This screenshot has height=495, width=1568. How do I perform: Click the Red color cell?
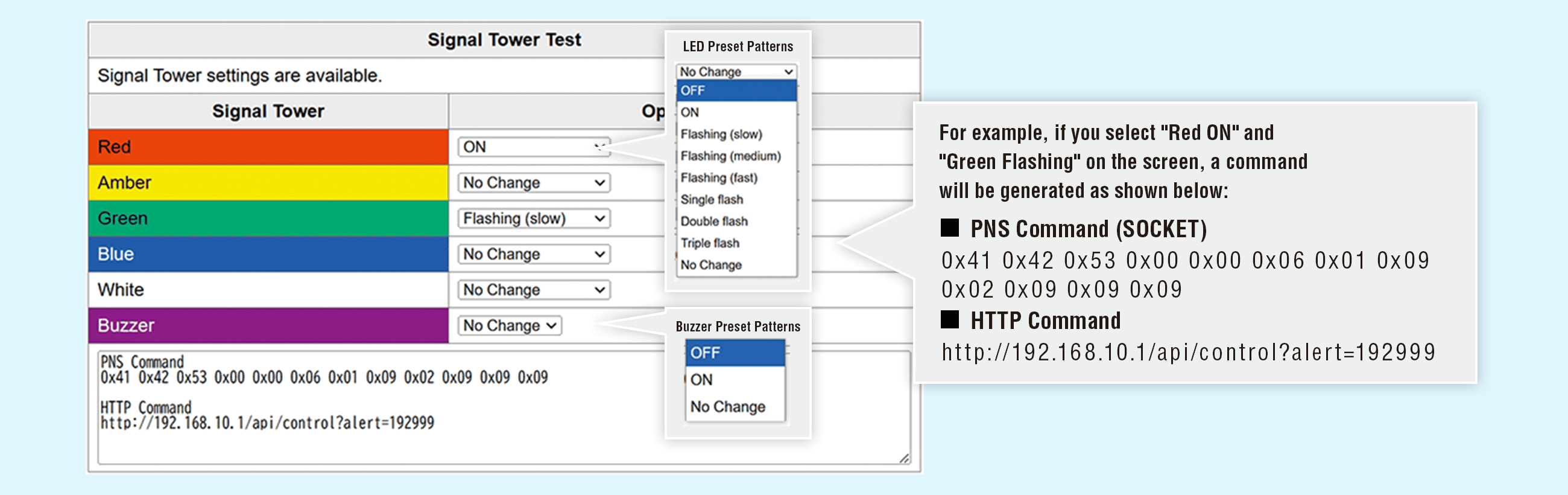tap(268, 147)
